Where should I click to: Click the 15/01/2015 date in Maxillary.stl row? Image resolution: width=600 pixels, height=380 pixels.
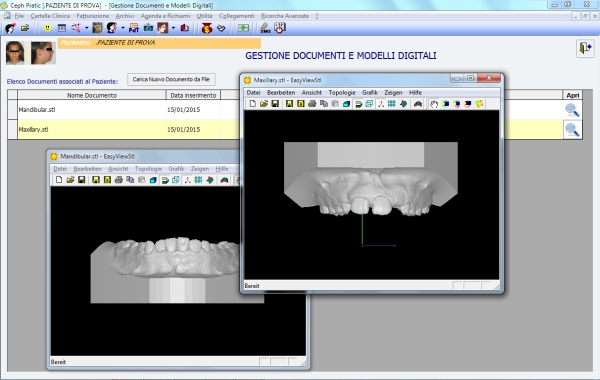point(184,130)
